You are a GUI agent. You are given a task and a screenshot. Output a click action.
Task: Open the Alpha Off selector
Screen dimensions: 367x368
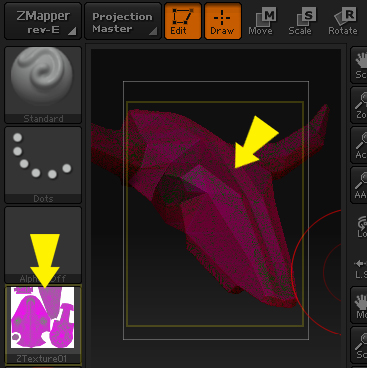pyautogui.click(x=43, y=245)
